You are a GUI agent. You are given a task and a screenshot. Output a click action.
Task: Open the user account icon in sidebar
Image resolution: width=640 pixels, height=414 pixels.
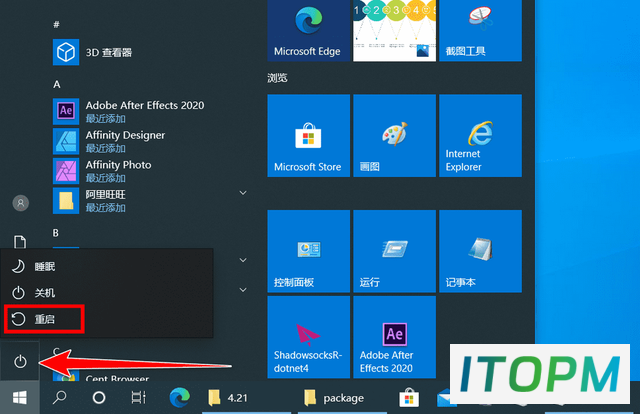point(20,203)
